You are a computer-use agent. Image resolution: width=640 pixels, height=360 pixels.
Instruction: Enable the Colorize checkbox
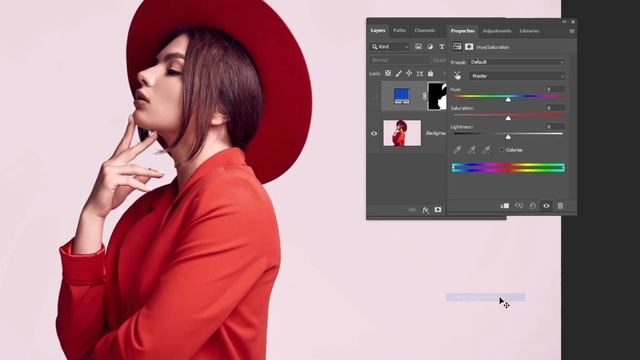click(x=502, y=150)
